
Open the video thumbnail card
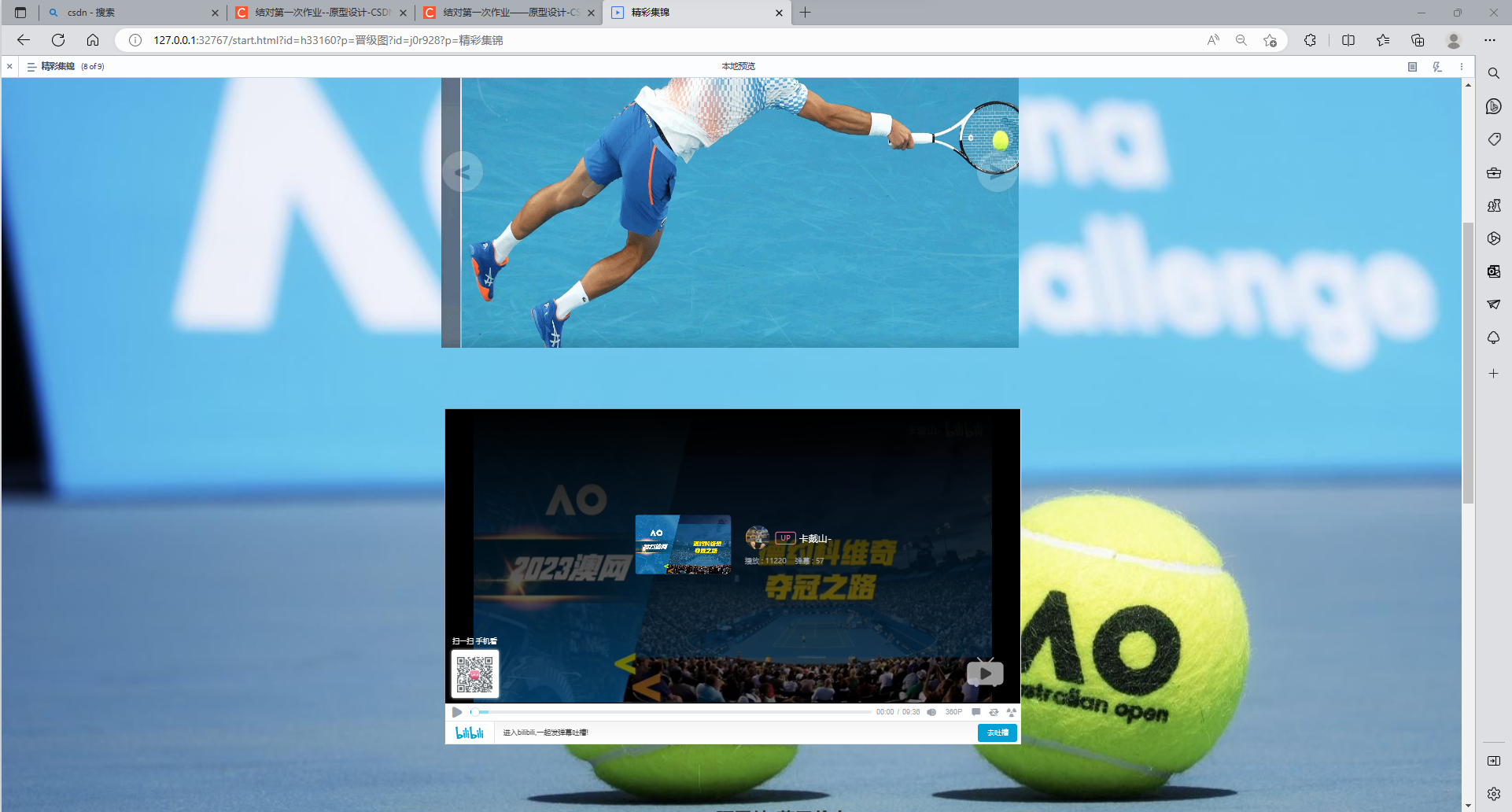(x=683, y=544)
